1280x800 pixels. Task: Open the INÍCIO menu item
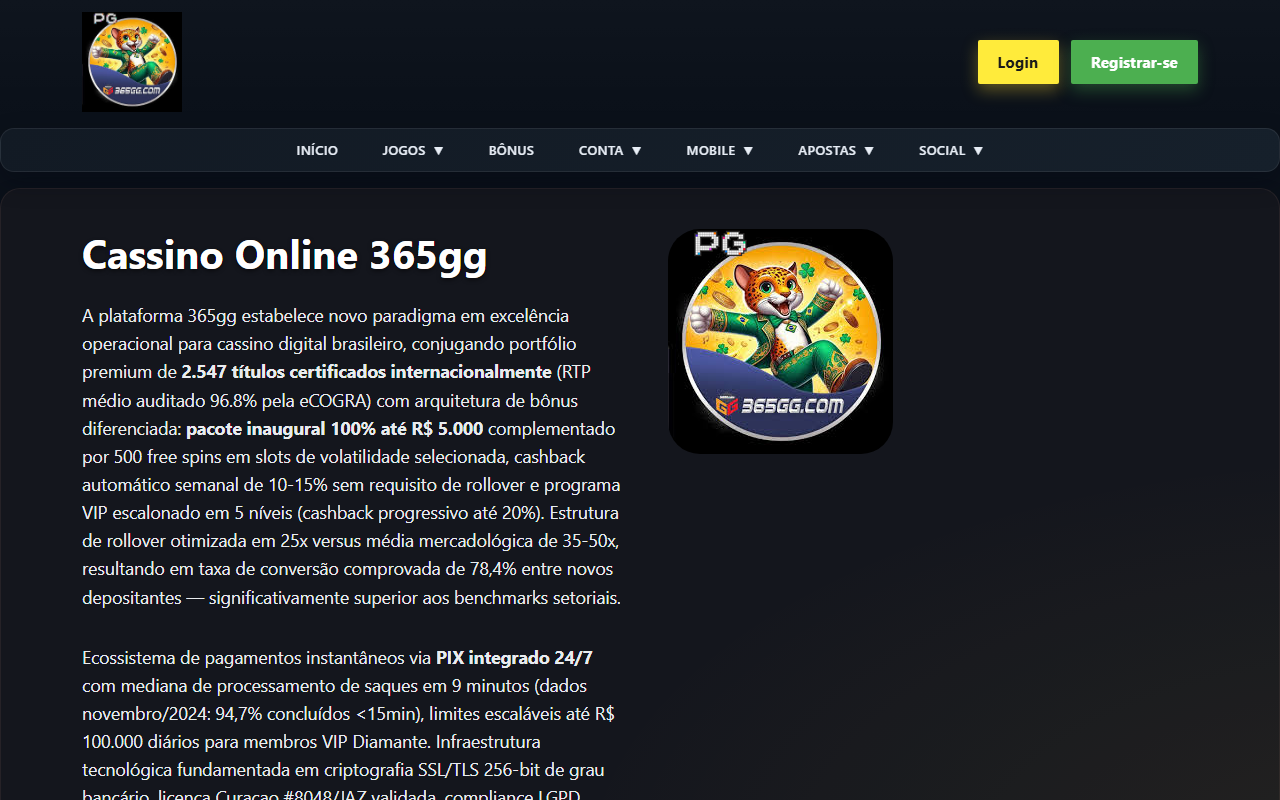pos(317,150)
